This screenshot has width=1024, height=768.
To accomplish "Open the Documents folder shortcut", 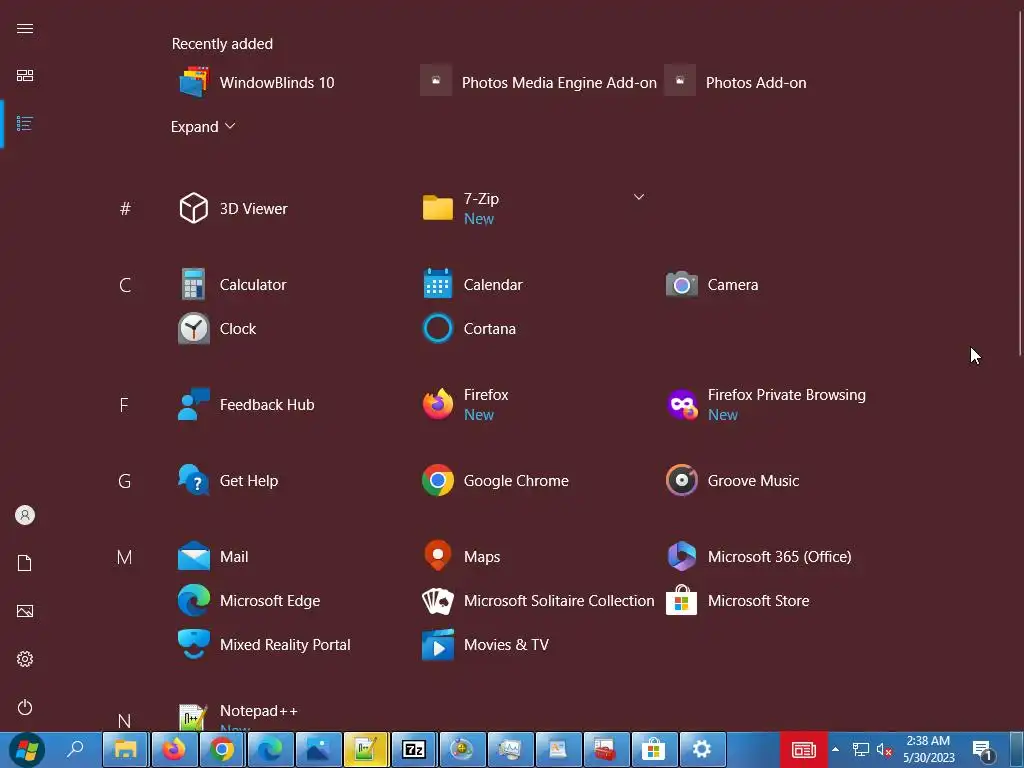I will (25, 563).
